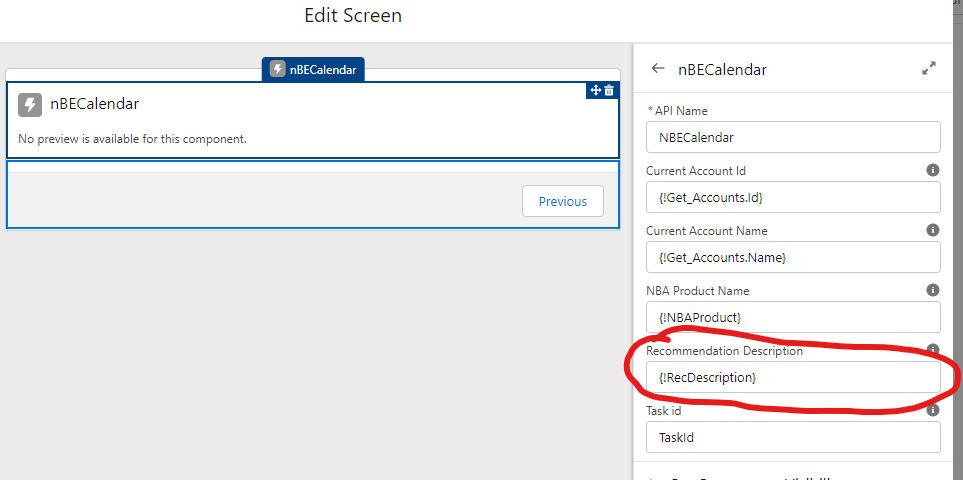The height and width of the screenshot is (480, 963).
Task: Click the info icon for Current Account Id
Action: click(932, 171)
